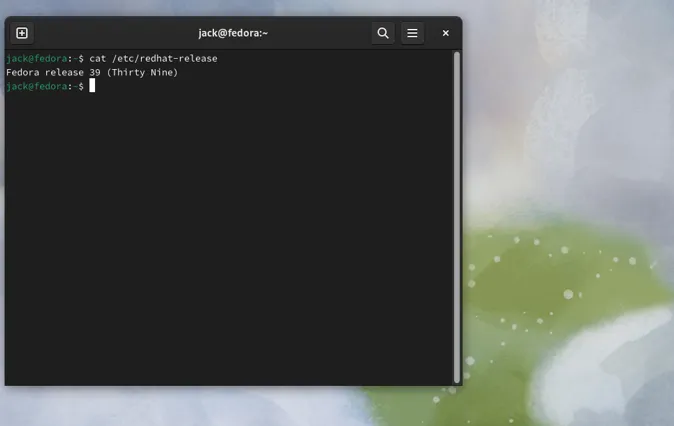674x426 pixels.
Task: Open a new terminal tab
Action: [x=22, y=33]
